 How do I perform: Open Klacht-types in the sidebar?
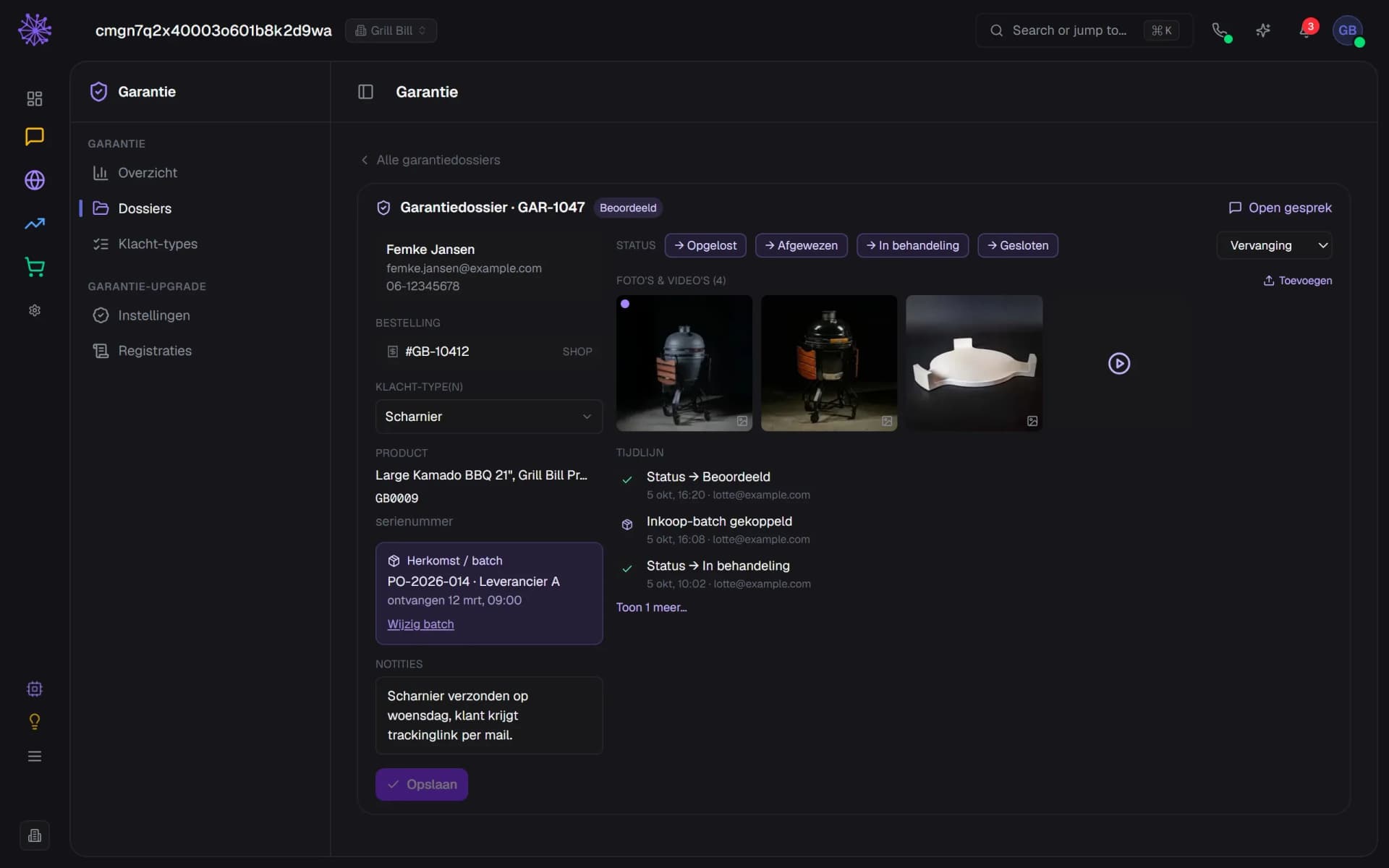tap(200, 244)
